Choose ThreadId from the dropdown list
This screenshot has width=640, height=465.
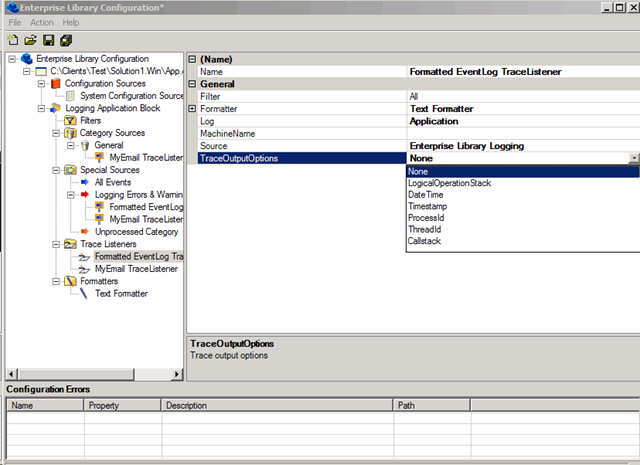pyautogui.click(x=523, y=229)
